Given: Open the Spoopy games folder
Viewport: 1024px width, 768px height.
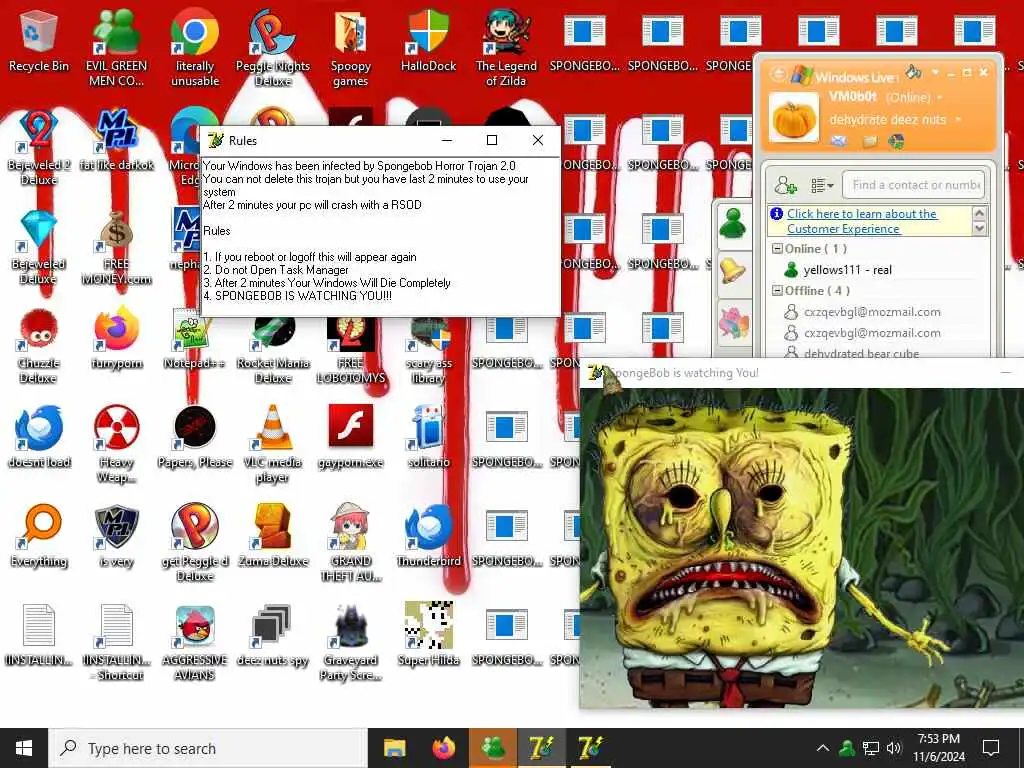Looking at the screenshot, I should click(x=351, y=47).
